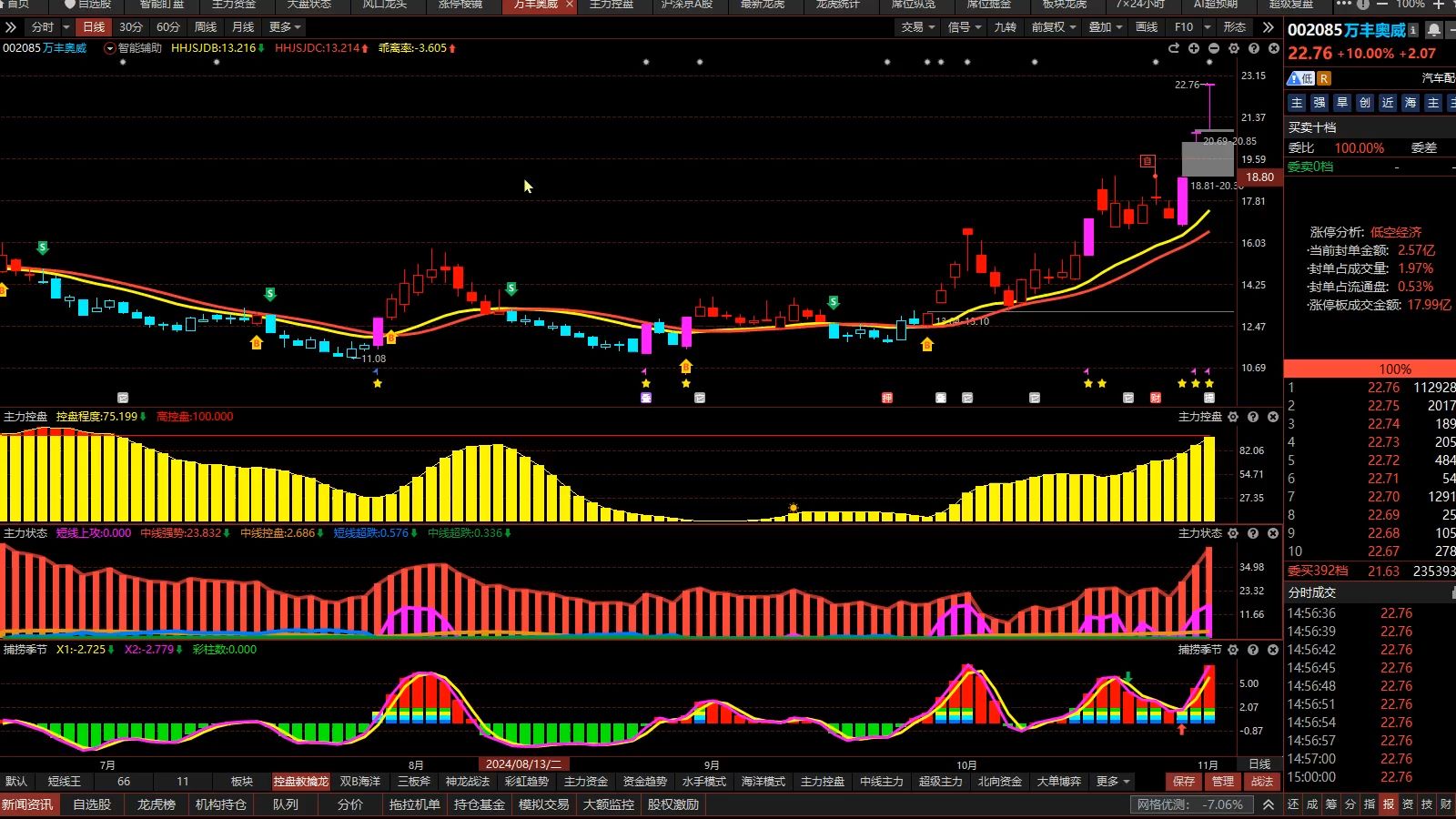Expand toolbar with right double-chevron

pyautogui.click(x=1269, y=27)
